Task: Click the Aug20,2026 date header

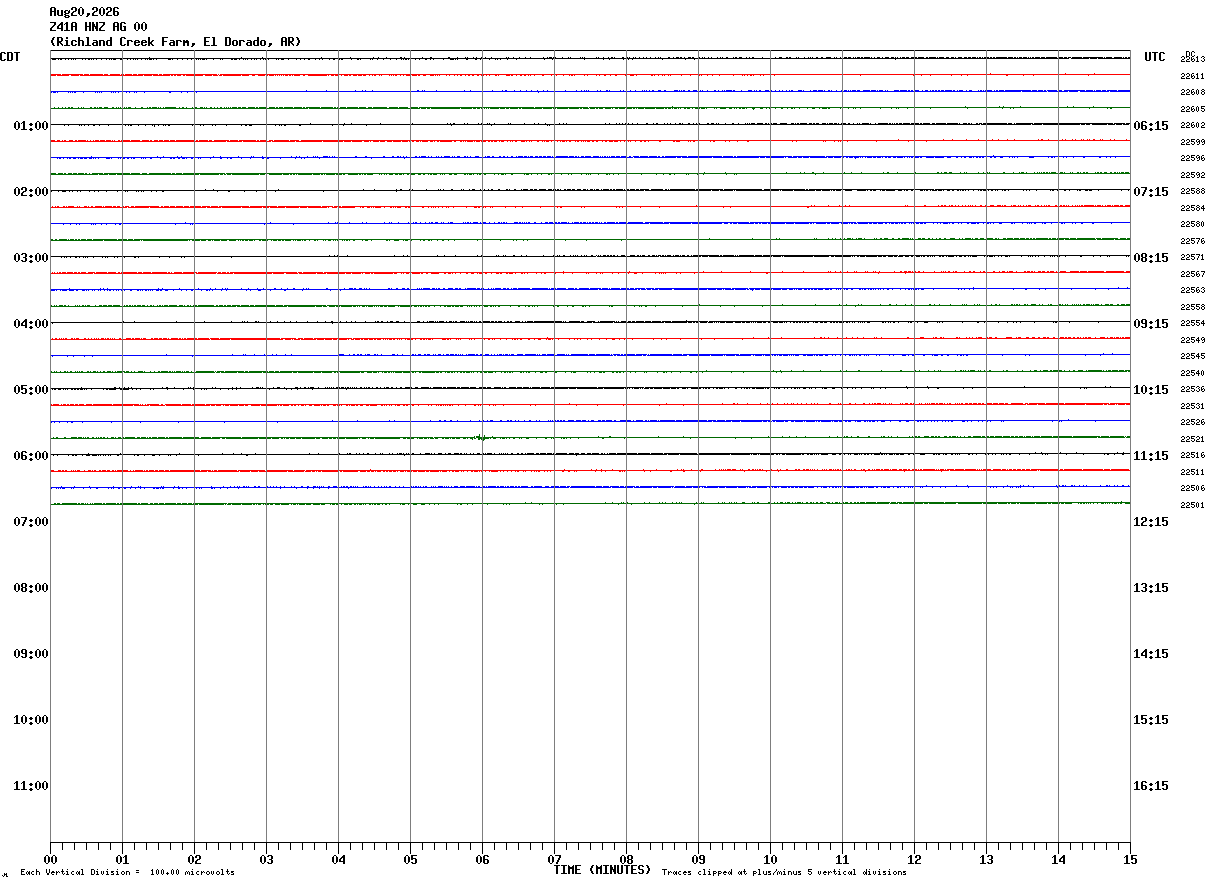Action: click(x=84, y=12)
